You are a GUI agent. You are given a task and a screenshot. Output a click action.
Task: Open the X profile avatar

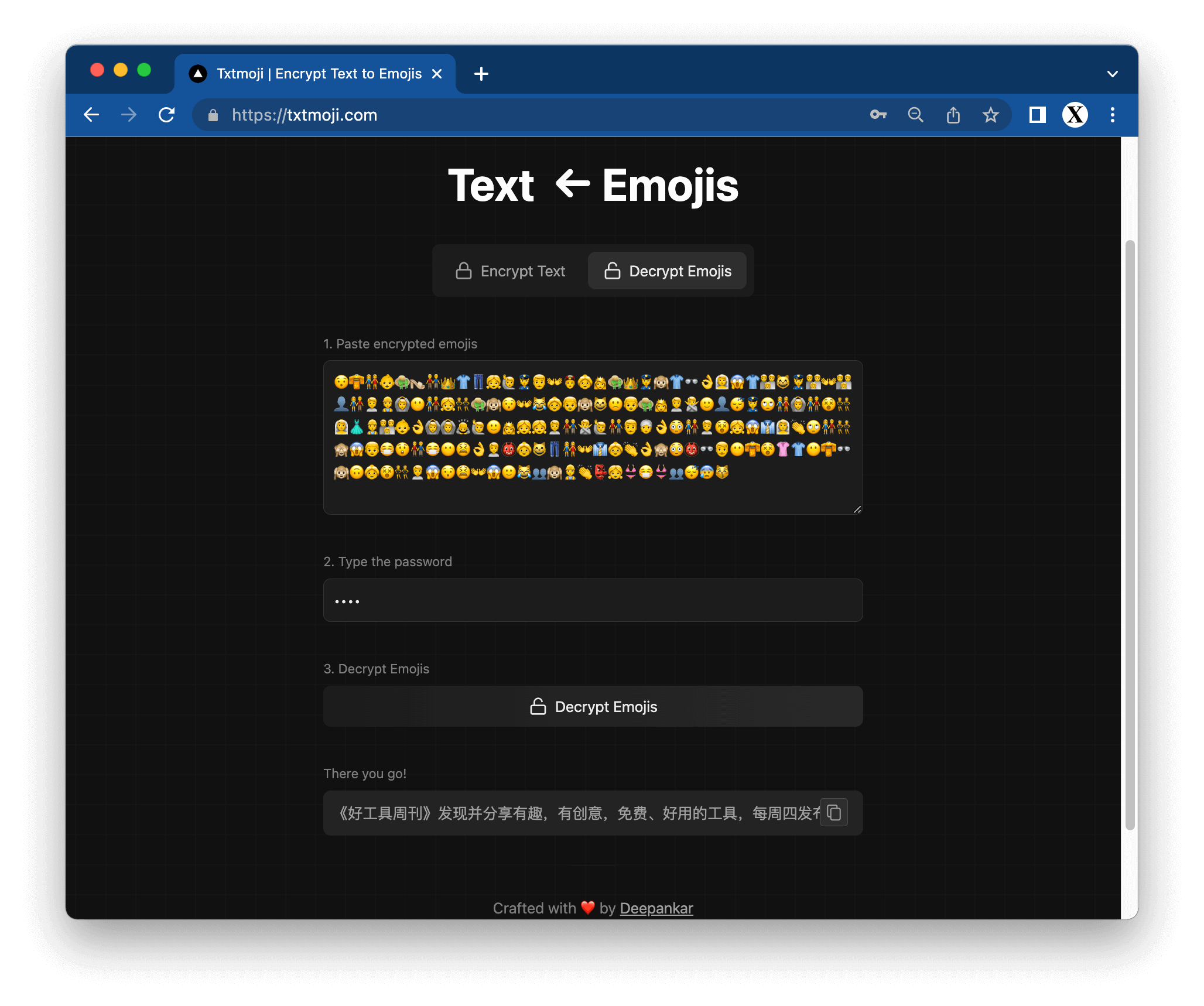click(1075, 115)
